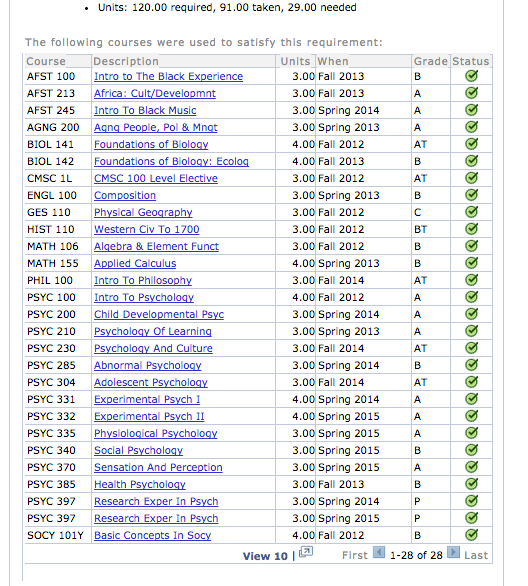Click the popup-window icon beside View 10
Viewport: 528px width, 586px height.
click(x=306, y=552)
